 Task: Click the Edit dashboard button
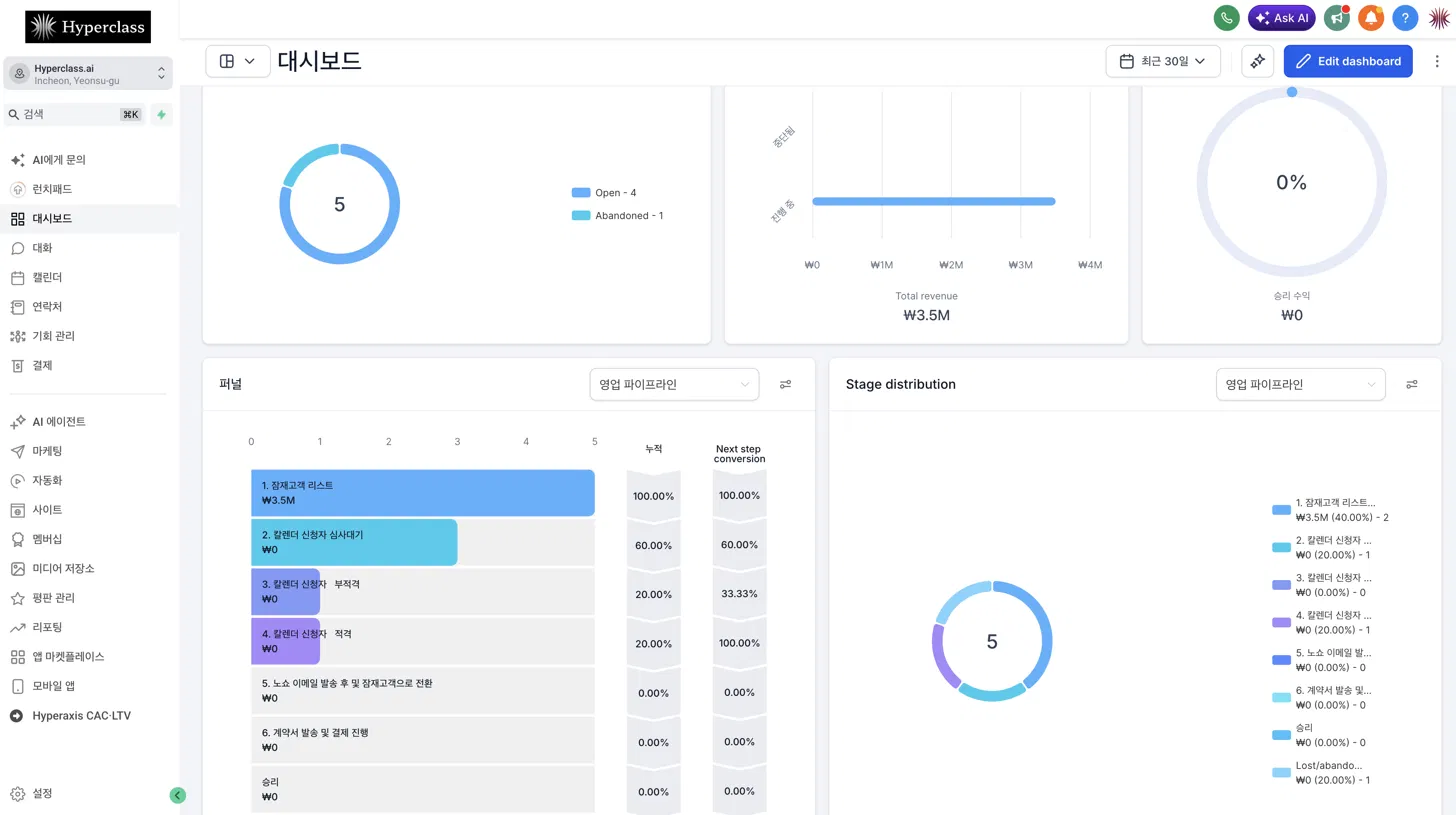(x=1348, y=61)
